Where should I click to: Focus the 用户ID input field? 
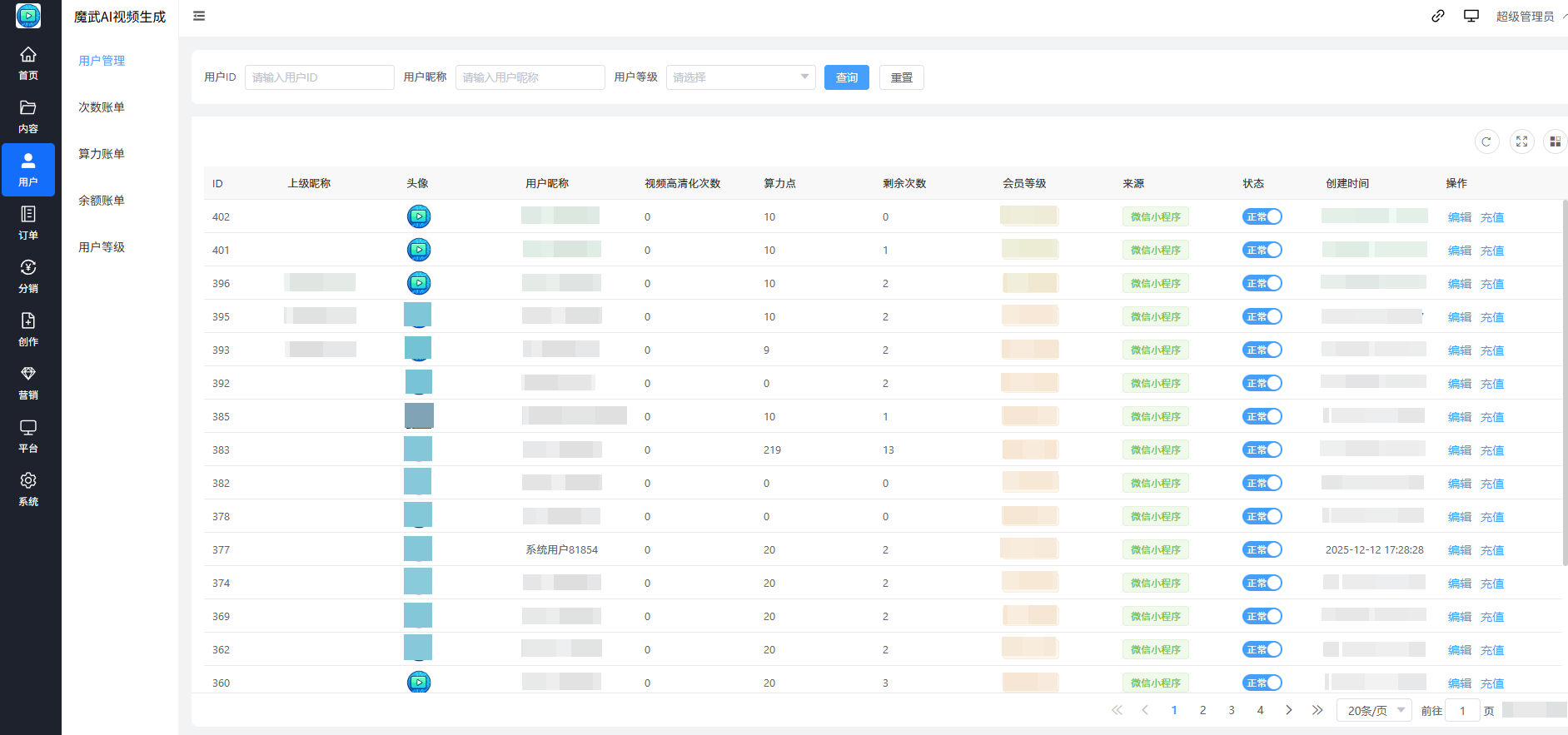(x=319, y=77)
